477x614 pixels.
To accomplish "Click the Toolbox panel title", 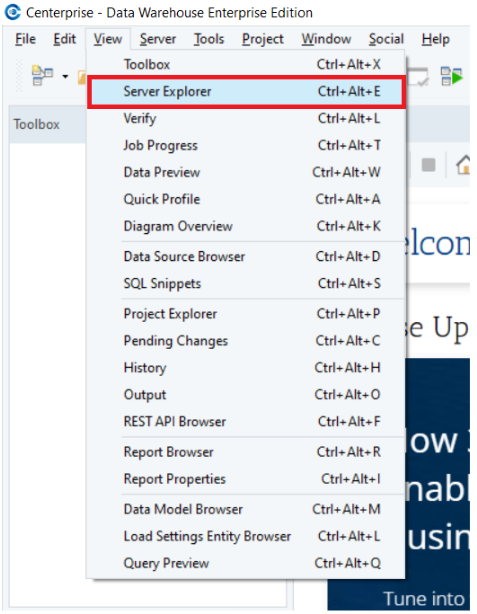I will (x=36, y=125).
